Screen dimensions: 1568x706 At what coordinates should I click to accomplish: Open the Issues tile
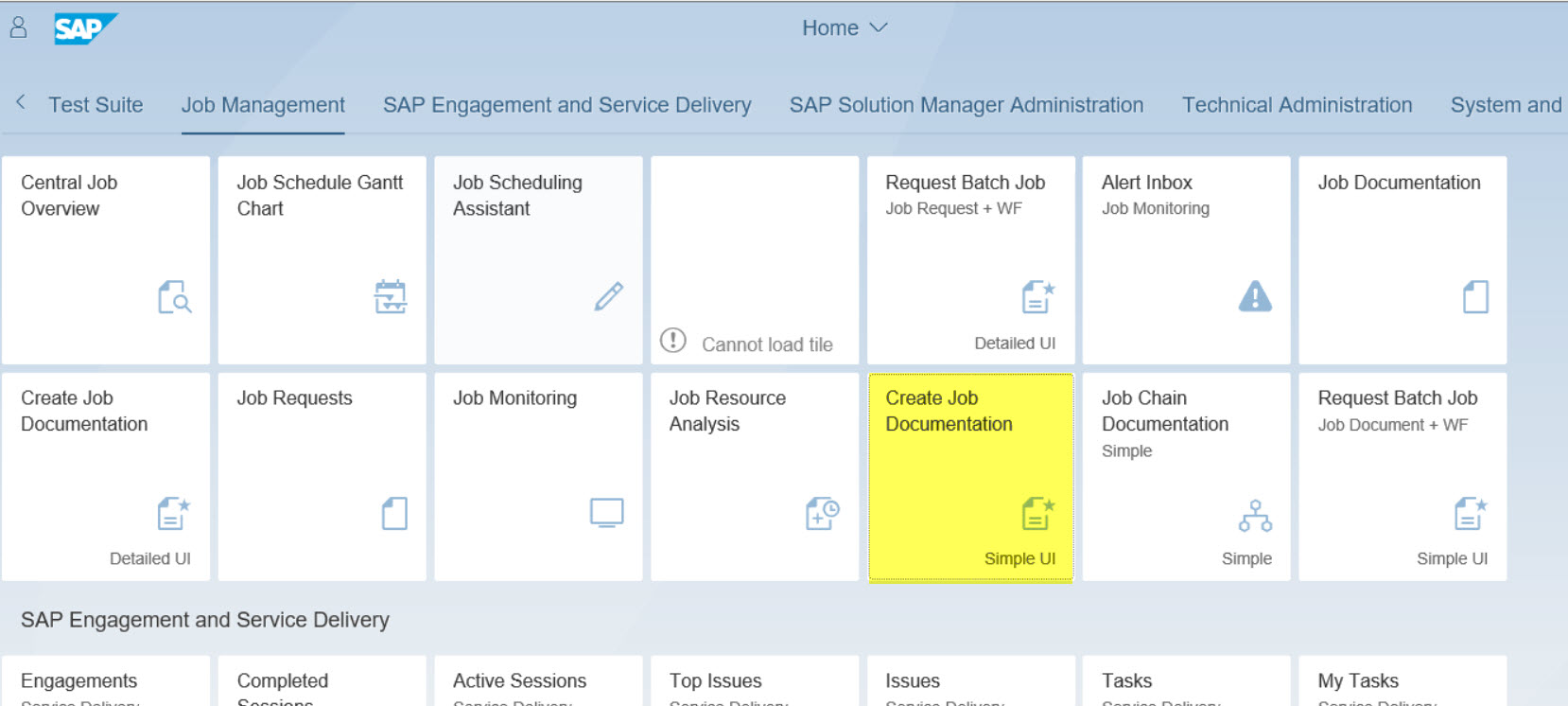click(971, 681)
